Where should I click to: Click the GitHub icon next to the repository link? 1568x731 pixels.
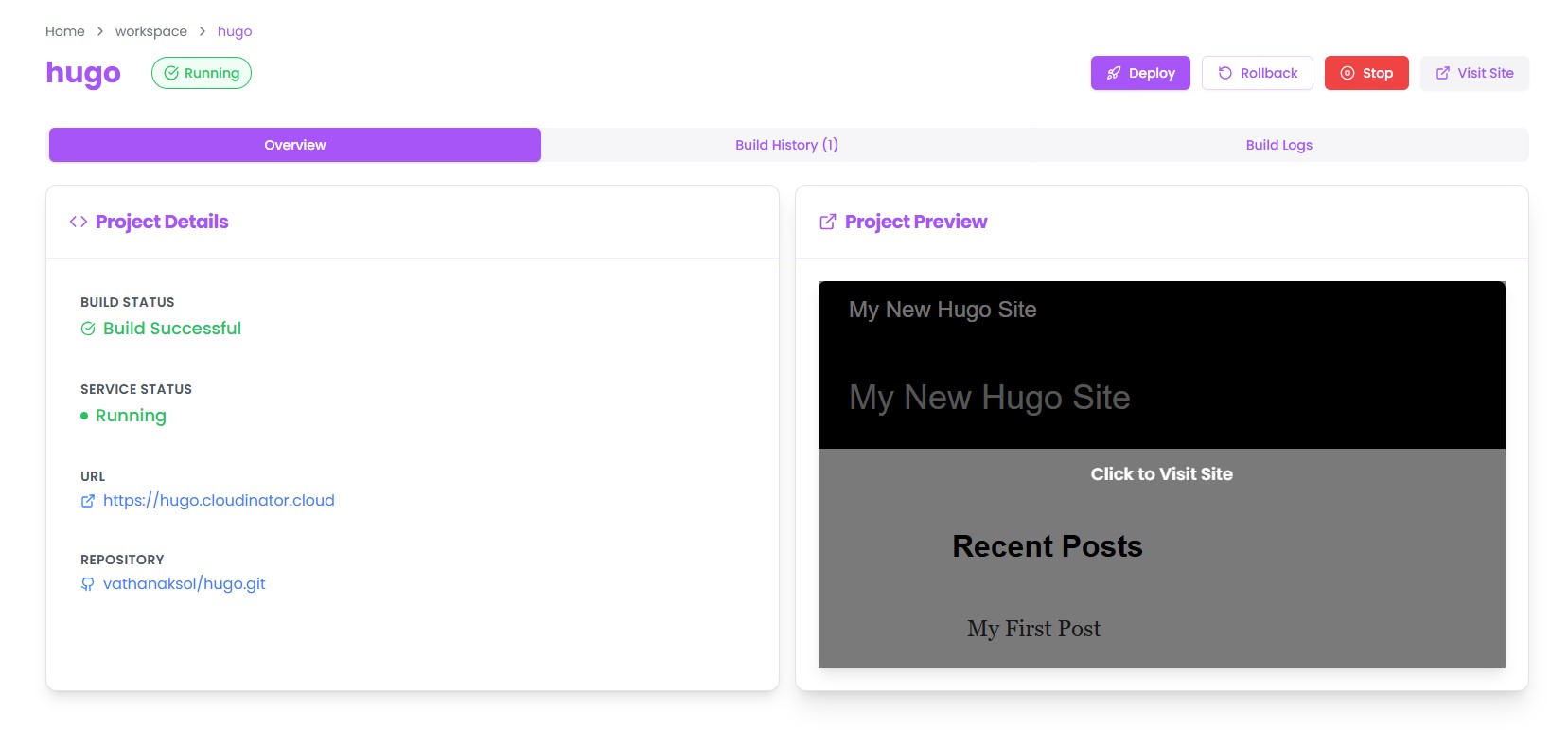tap(86, 584)
